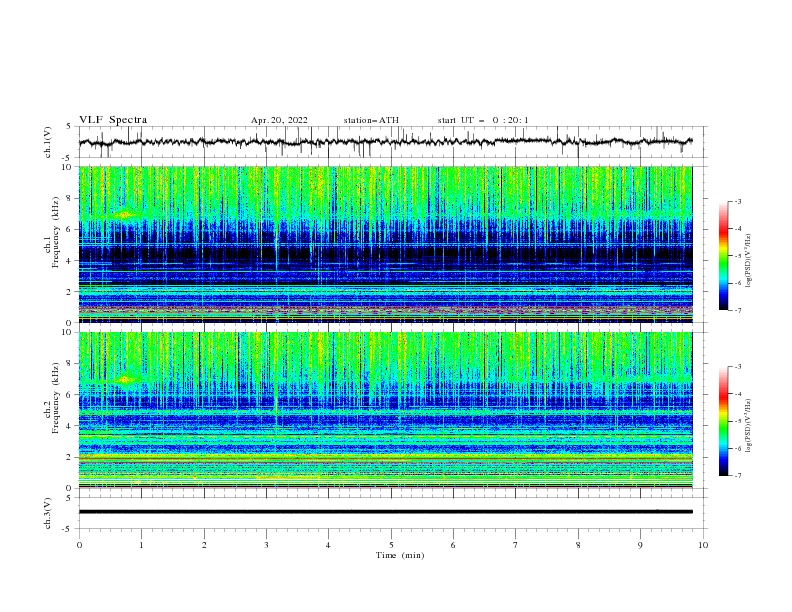Click the '-7' label on ch.2 colorbar
Image resolution: width=792 pixels, height=612 pixels.
click(x=737, y=475)
